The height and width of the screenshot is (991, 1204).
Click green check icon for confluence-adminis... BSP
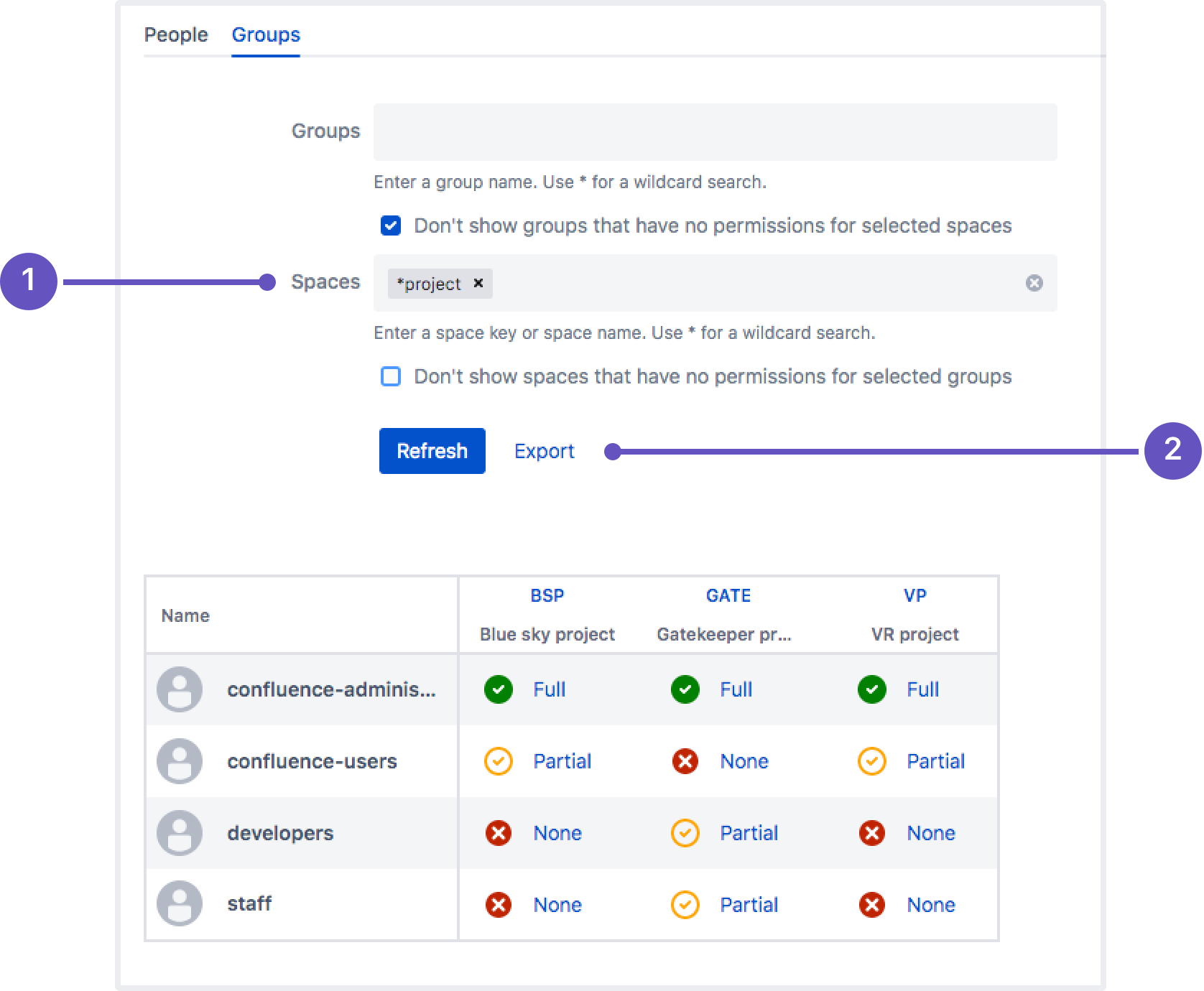pyautogui.click(x=499, y=689)
